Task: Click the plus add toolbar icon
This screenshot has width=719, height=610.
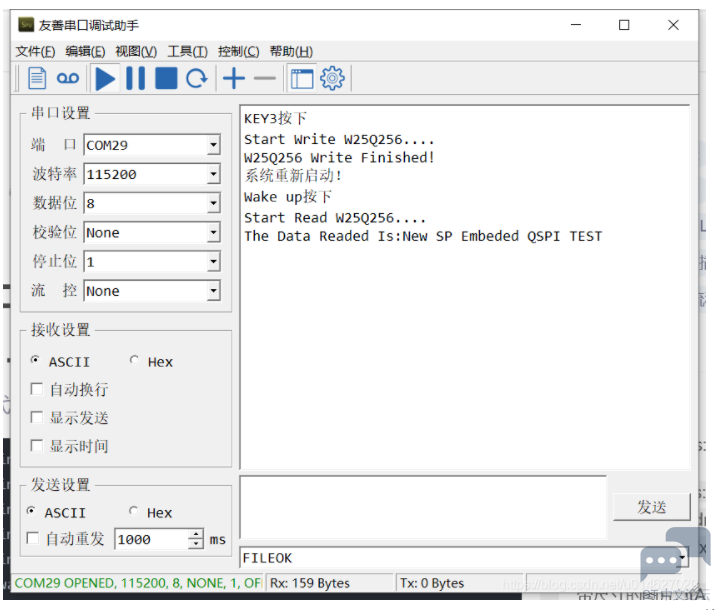Action: (x=233, y=78)
